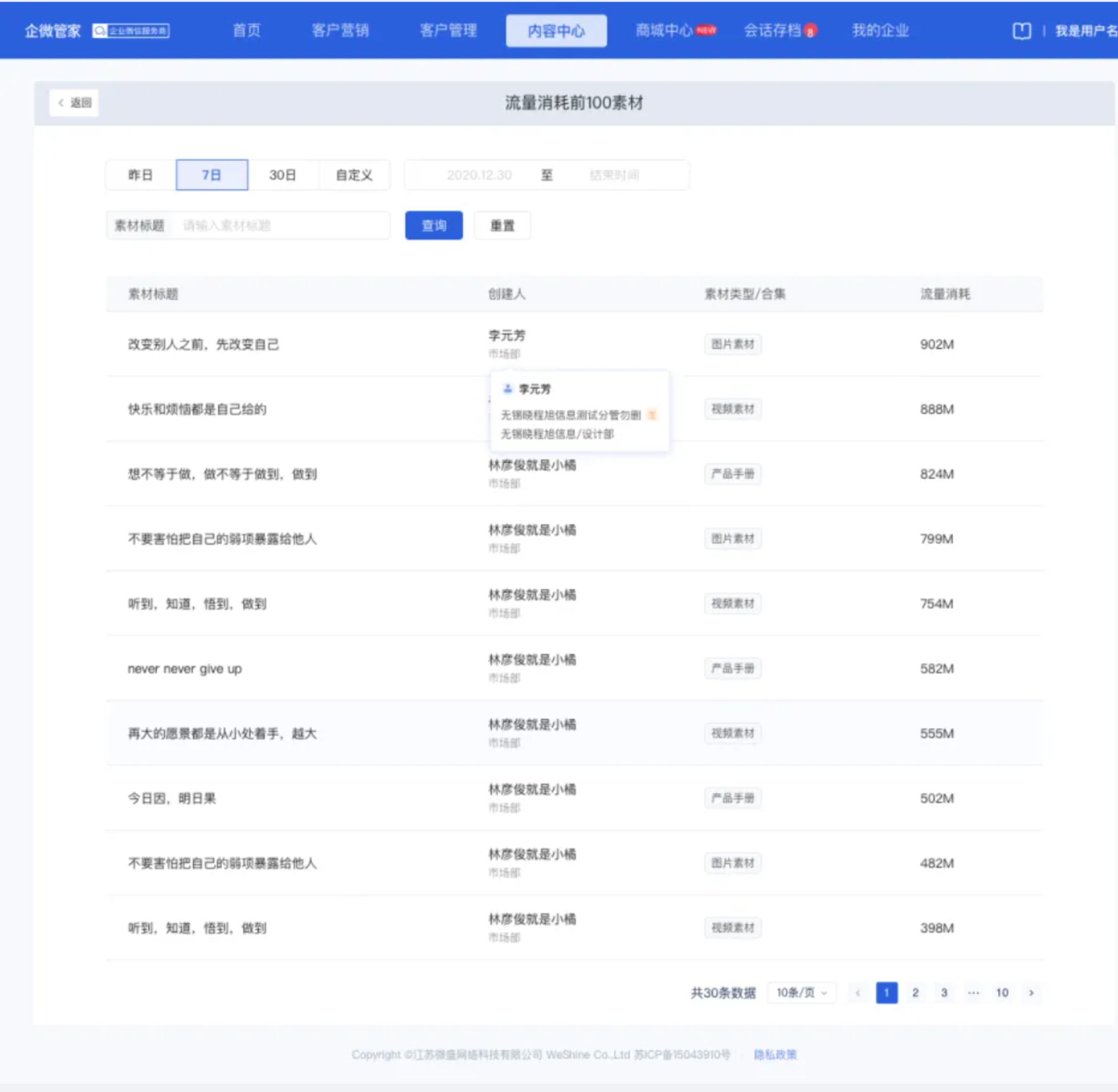Go to page 10
The height and width of the screenshot is (1092, 1118).
[1002, 993]
